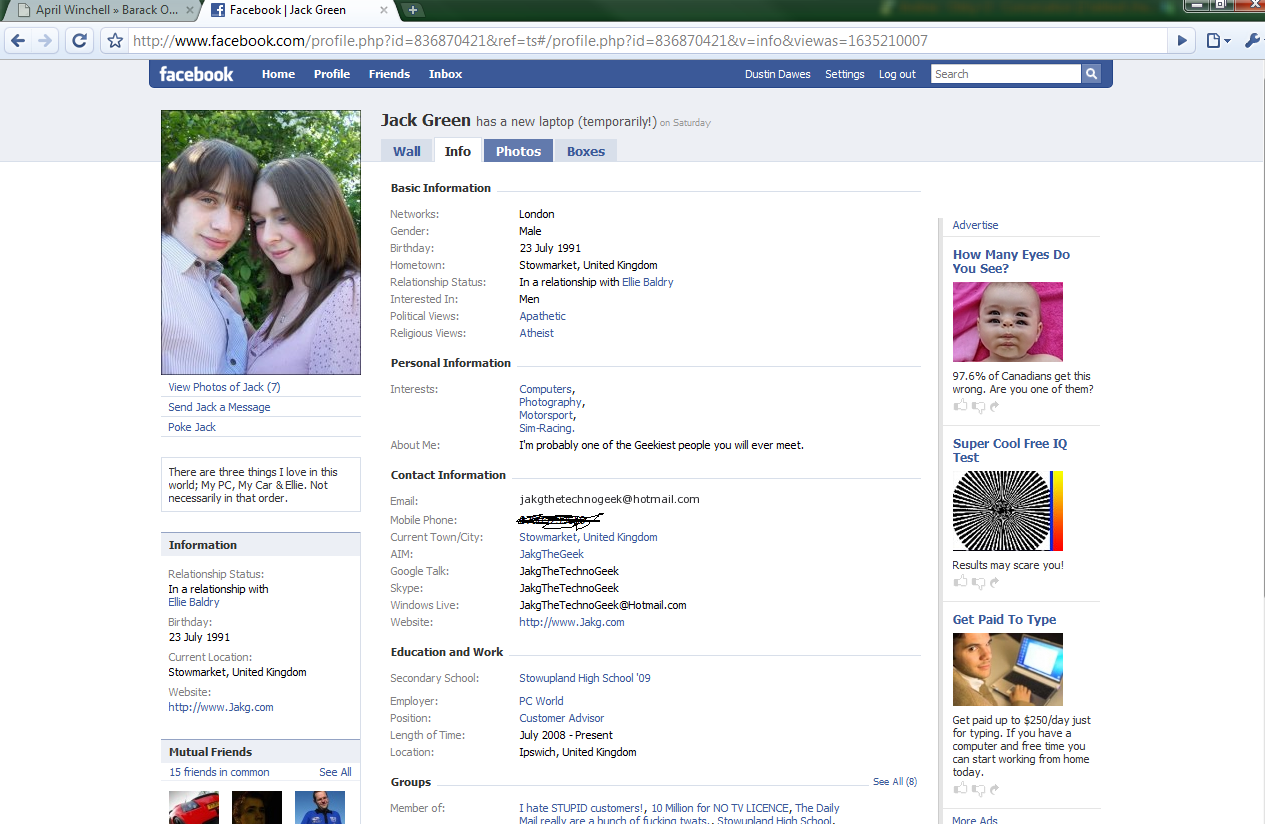The height and width of the screenshot is (824, 1265).
Task: Thumbs up the Get Paid To Type ad
Action: [x=961, y=789]
